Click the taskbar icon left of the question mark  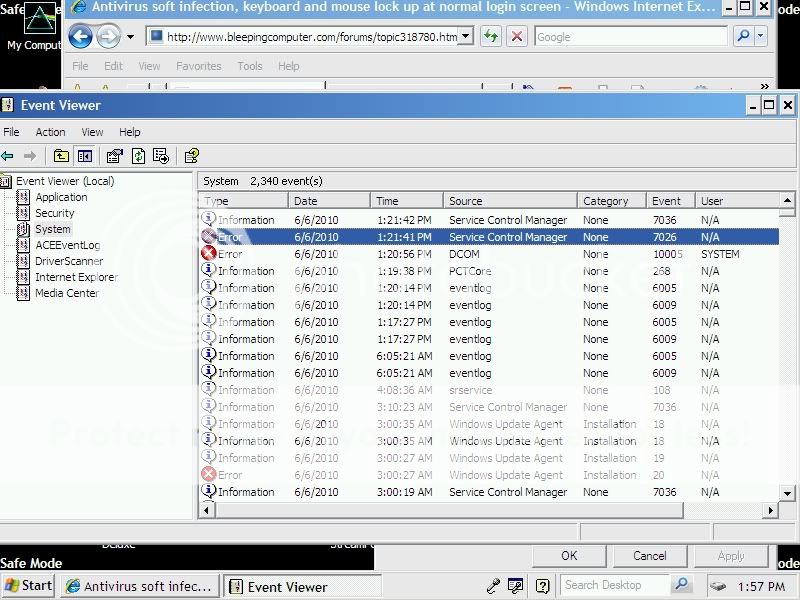click(x=515, y=586)
